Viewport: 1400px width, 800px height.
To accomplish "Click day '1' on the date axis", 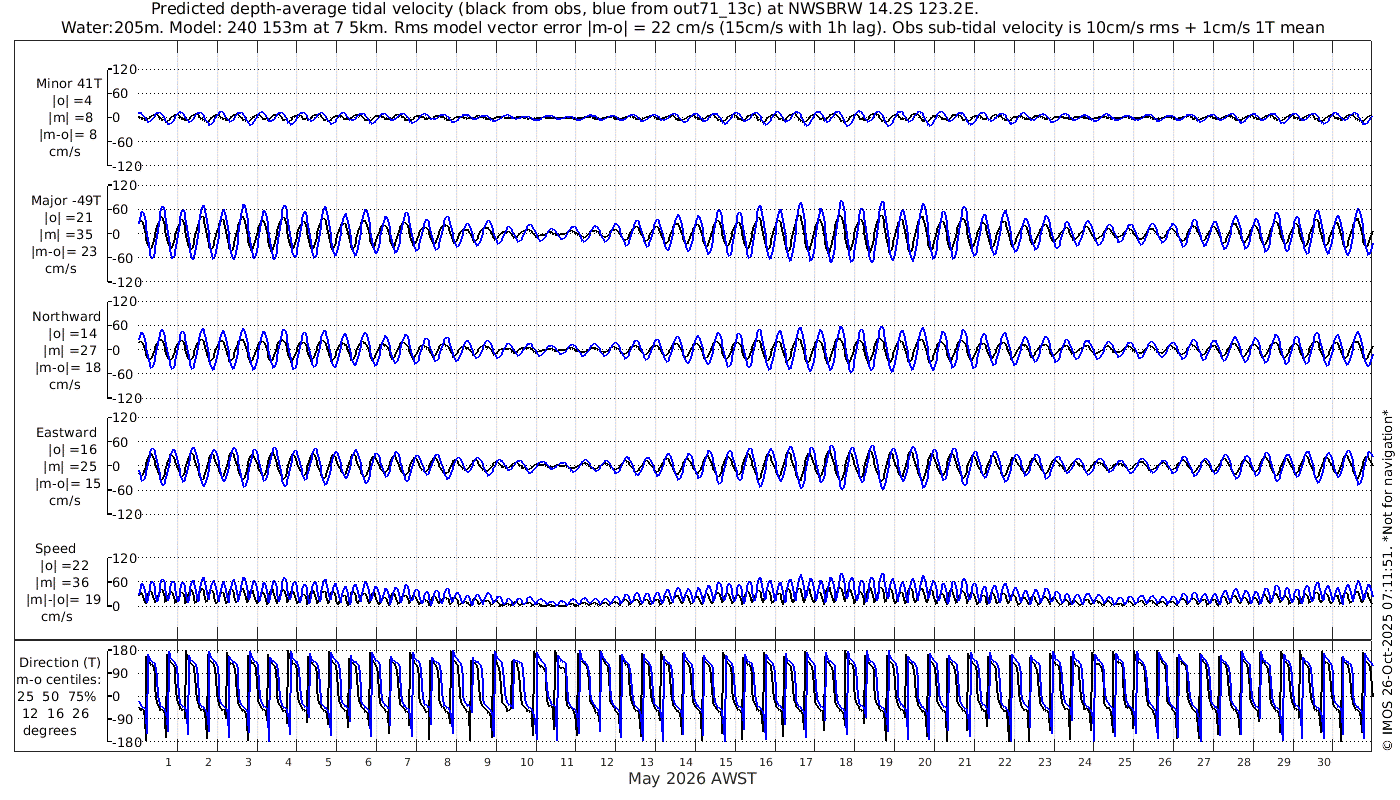I will (168, 762).
